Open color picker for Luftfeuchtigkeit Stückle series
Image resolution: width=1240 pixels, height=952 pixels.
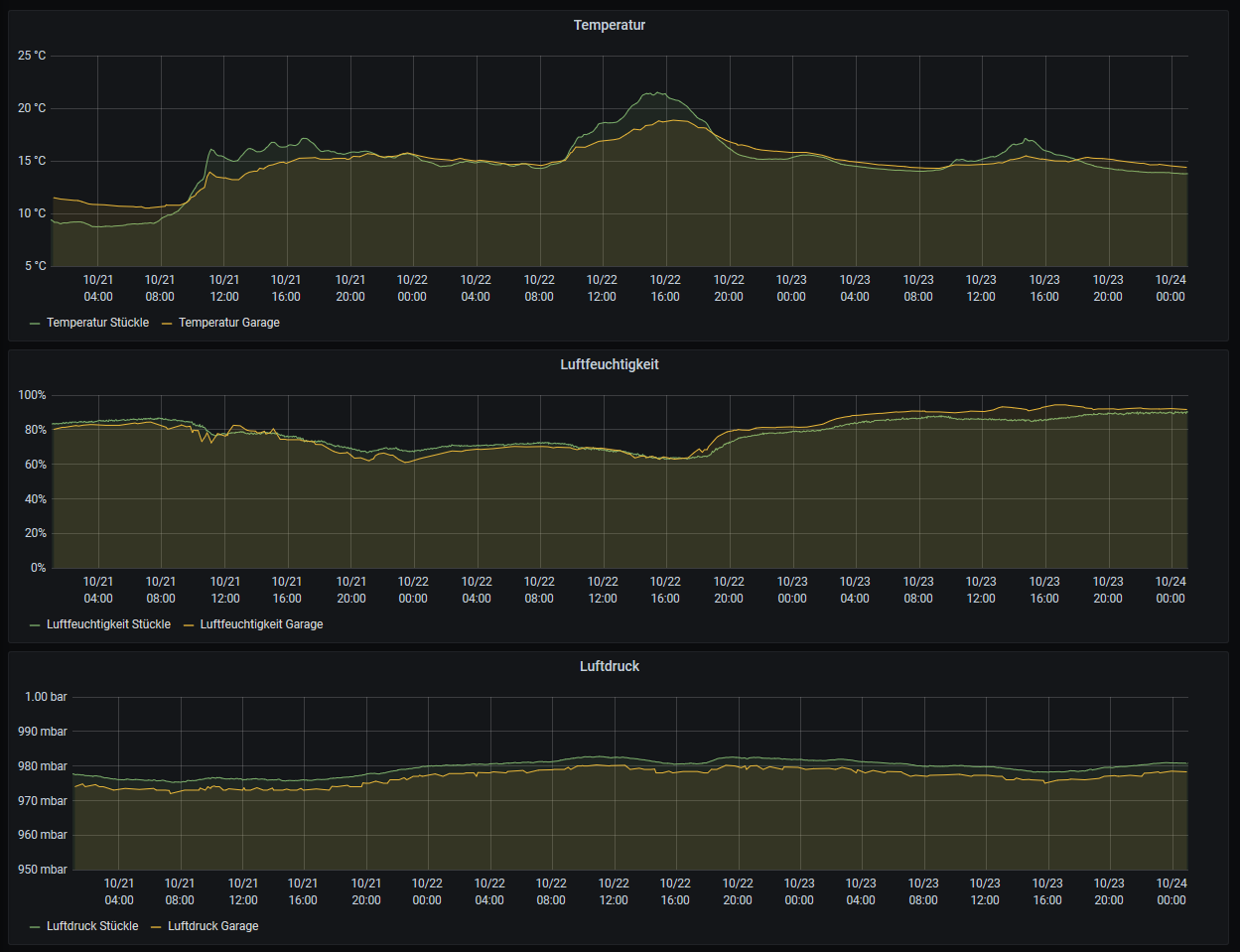36,625
